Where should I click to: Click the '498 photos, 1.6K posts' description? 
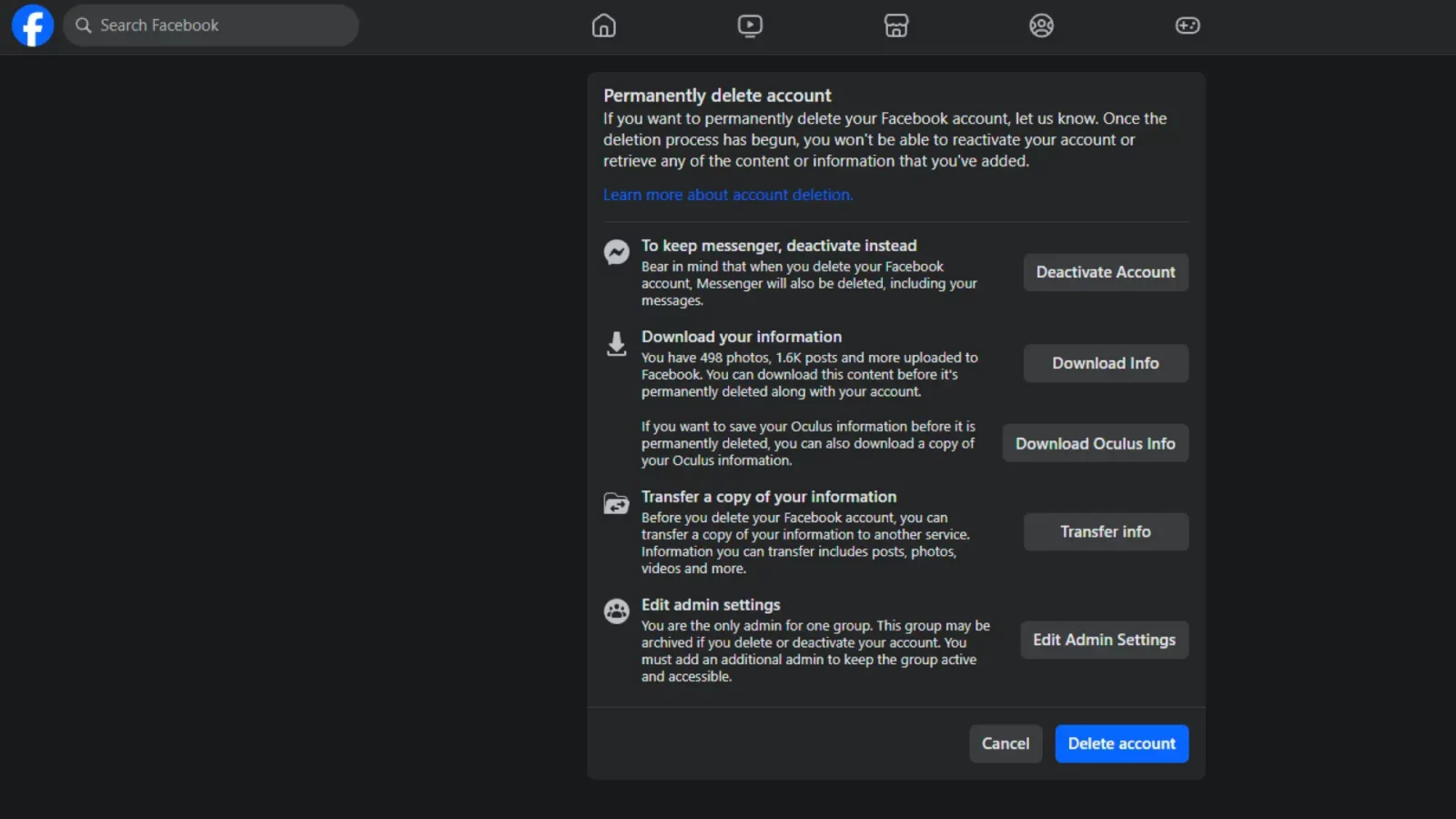pyautogui.click(x=809, y=375)
